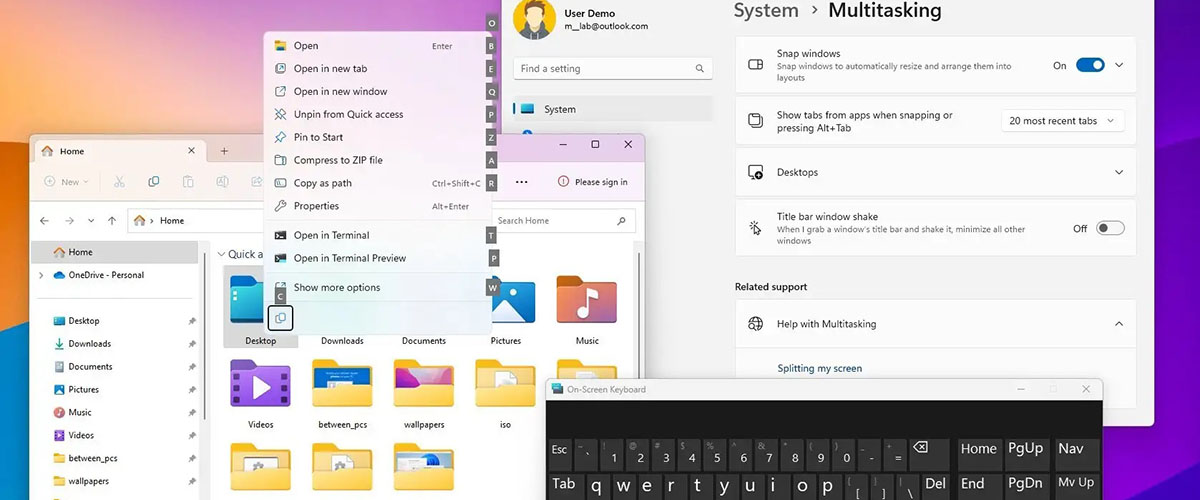The width and height of the screenshot is (1200, 500).
Task: Expand the Snap windows options chevron
Action: [x=1119, y=65]
